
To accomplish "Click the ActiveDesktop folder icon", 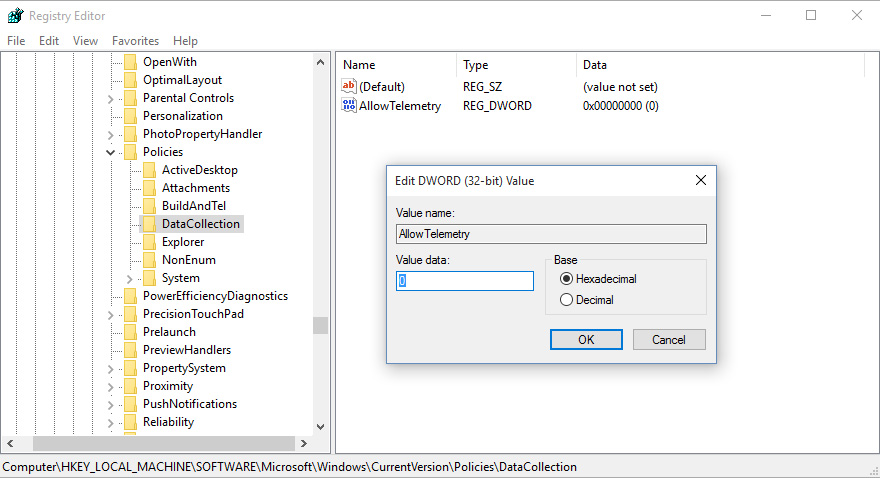I will pos(149,169).
